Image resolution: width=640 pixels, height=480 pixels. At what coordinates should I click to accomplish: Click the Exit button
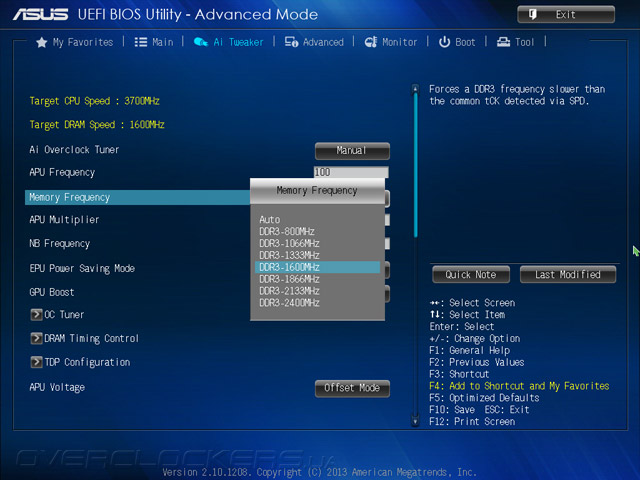pos(566,15)
